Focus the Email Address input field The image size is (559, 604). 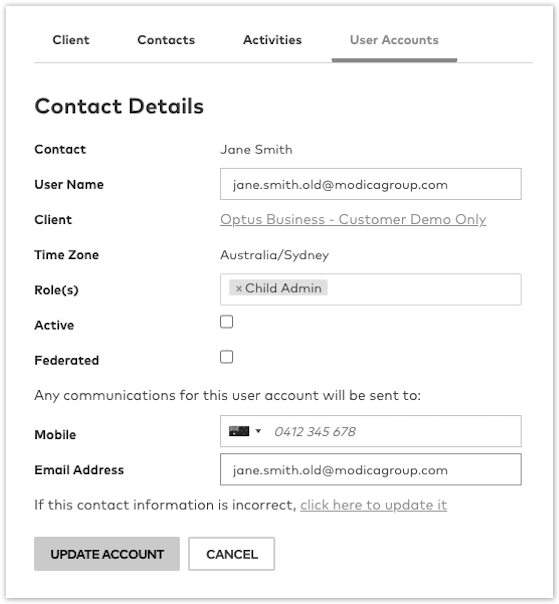point(371,470)
